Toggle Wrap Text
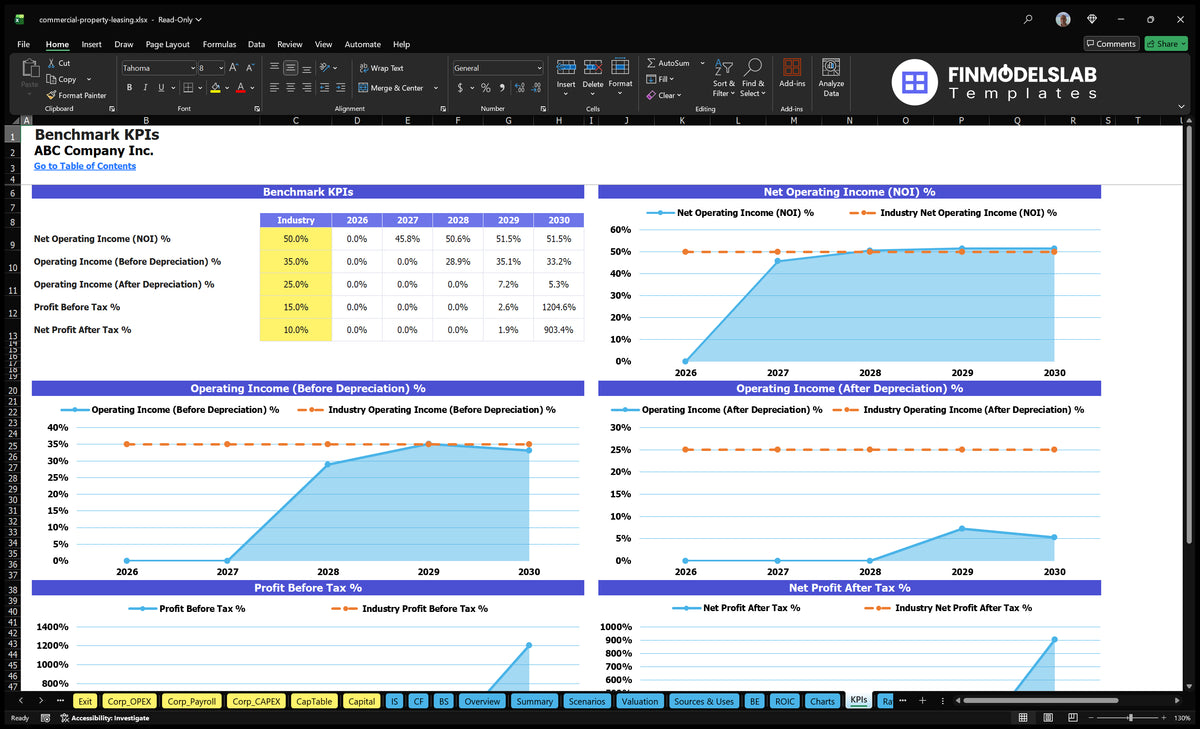 click(381, 68)
